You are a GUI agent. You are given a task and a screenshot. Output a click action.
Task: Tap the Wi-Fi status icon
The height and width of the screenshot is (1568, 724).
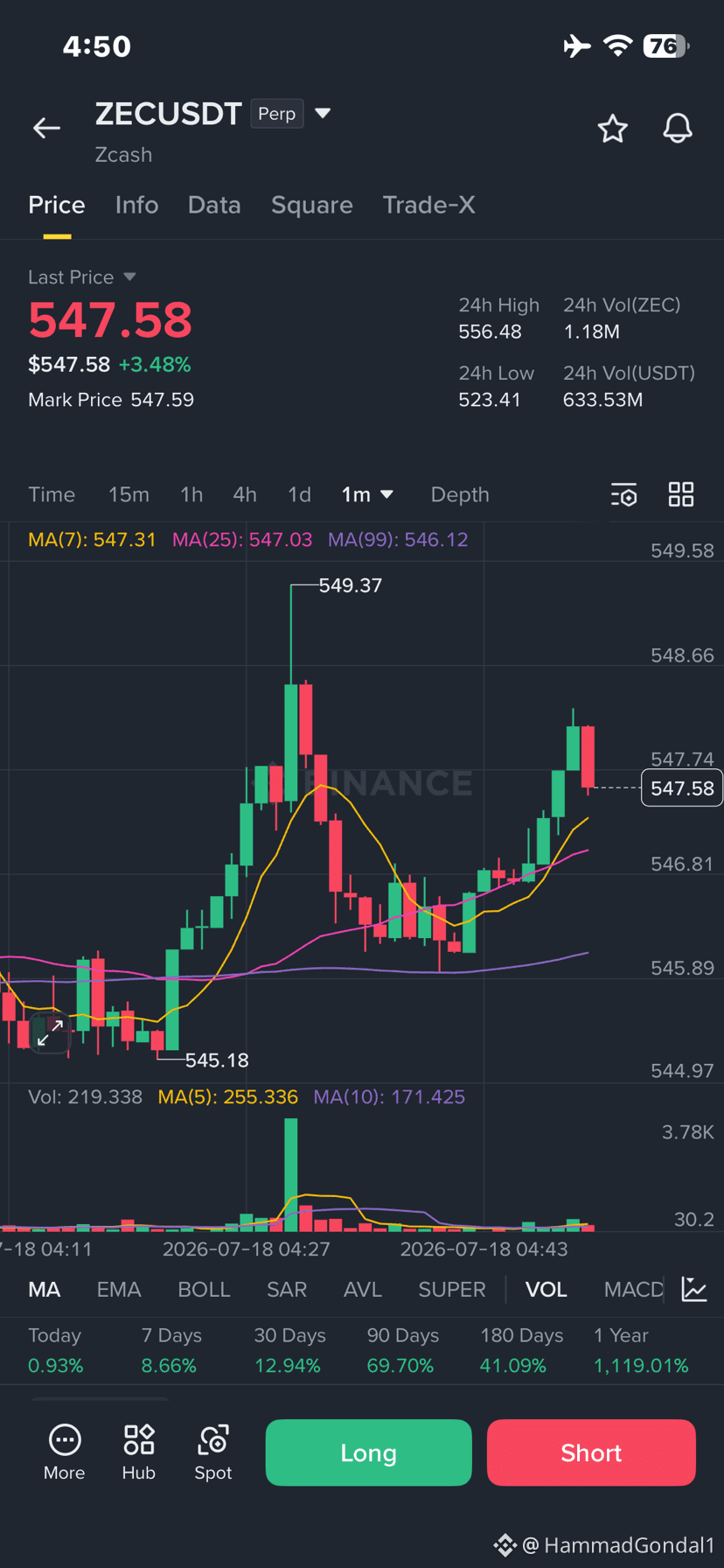point(618,45)
